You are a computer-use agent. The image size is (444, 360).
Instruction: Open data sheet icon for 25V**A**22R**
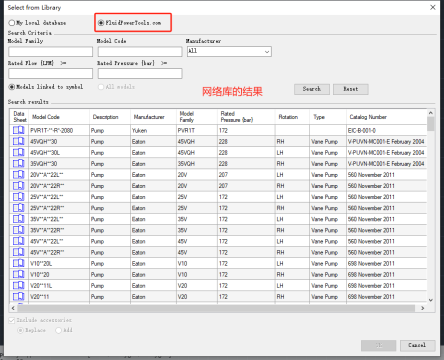(x=19, y=208)
